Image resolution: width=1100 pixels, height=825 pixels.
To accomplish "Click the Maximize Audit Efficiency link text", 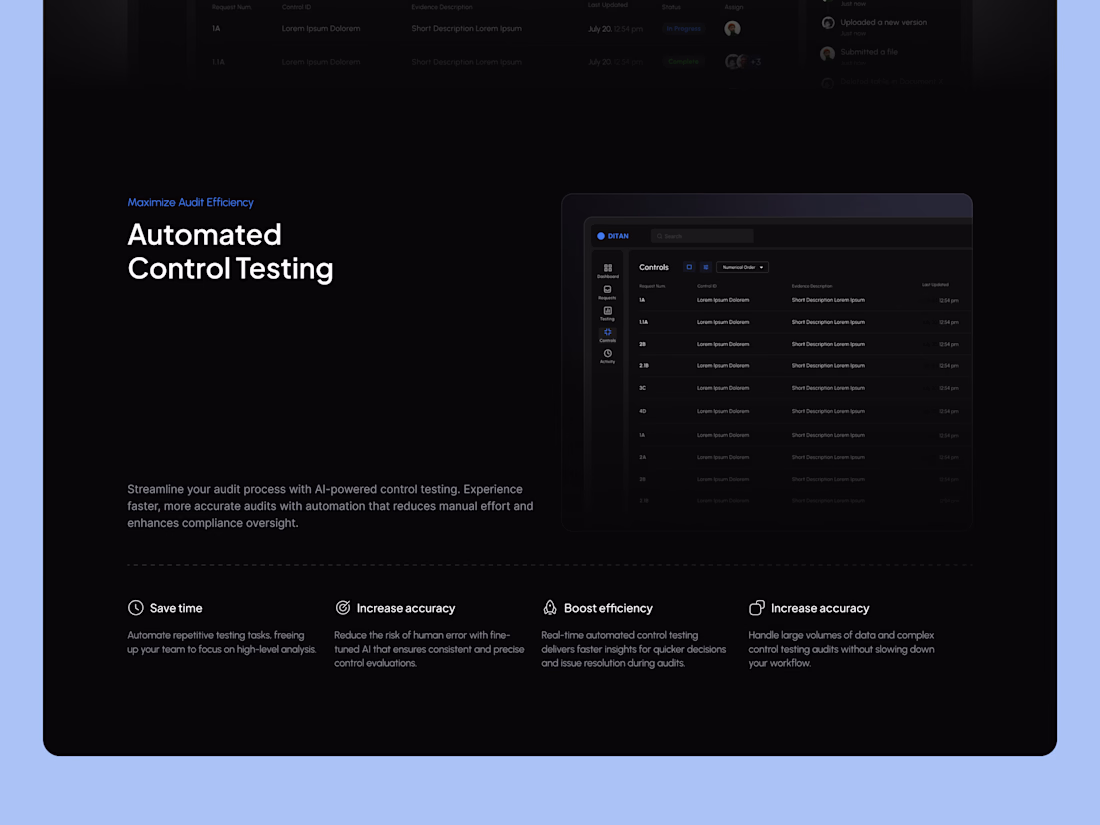I will pyautogui.click(x=190, y=202).
